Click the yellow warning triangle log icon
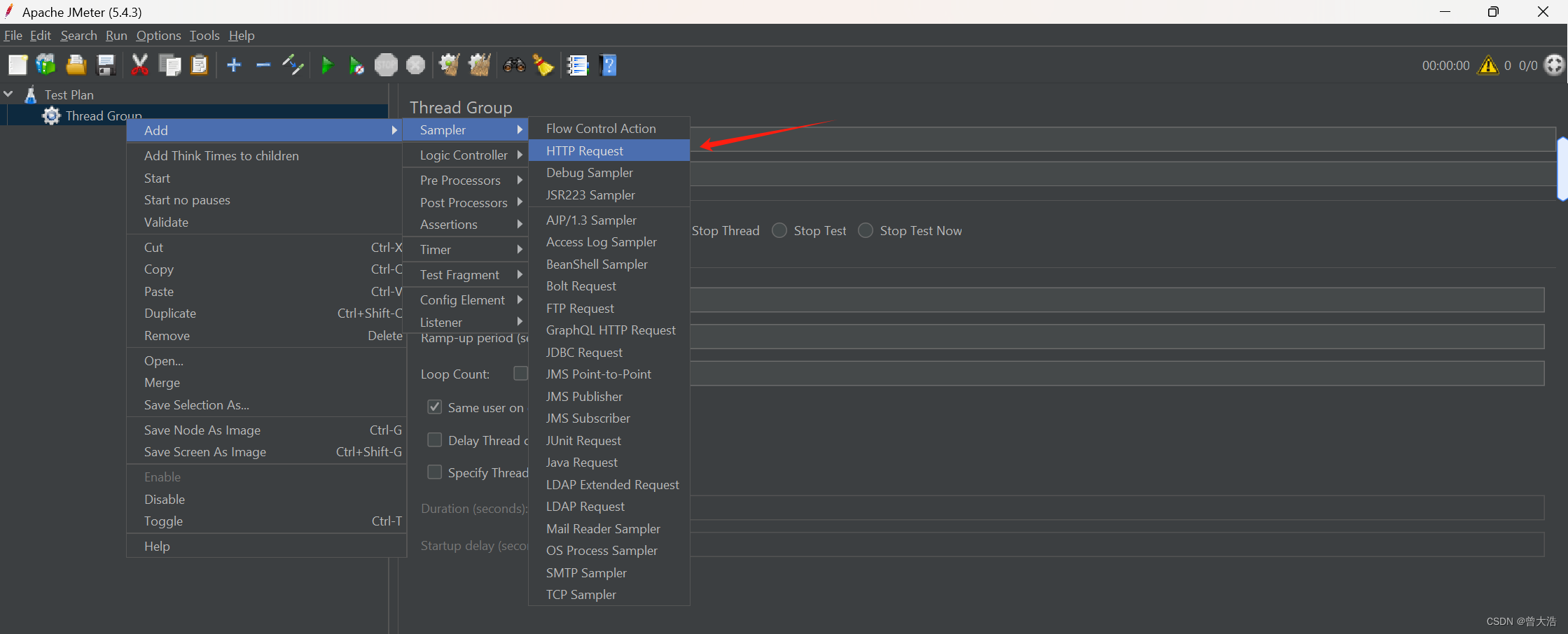 [x=1488, y=65]
